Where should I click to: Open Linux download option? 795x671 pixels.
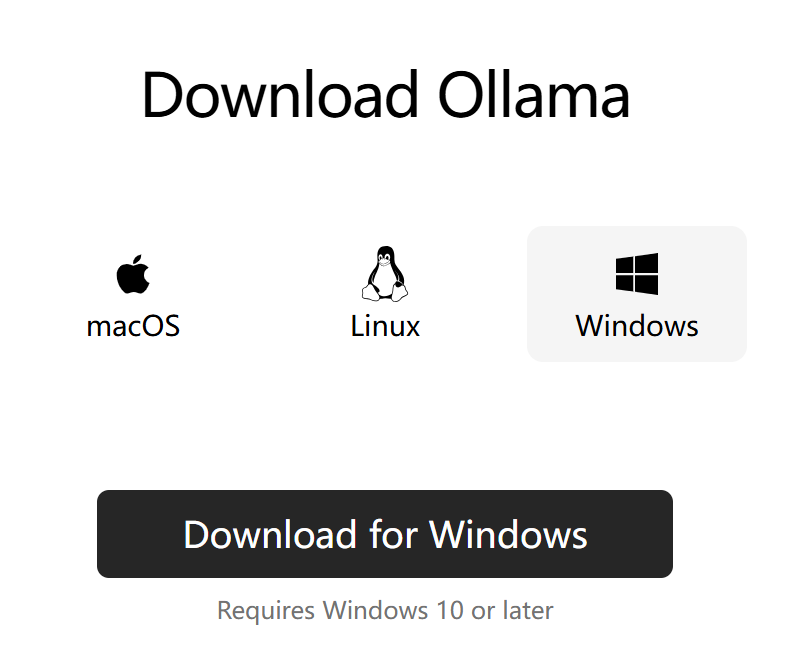[x=385, y=294]
